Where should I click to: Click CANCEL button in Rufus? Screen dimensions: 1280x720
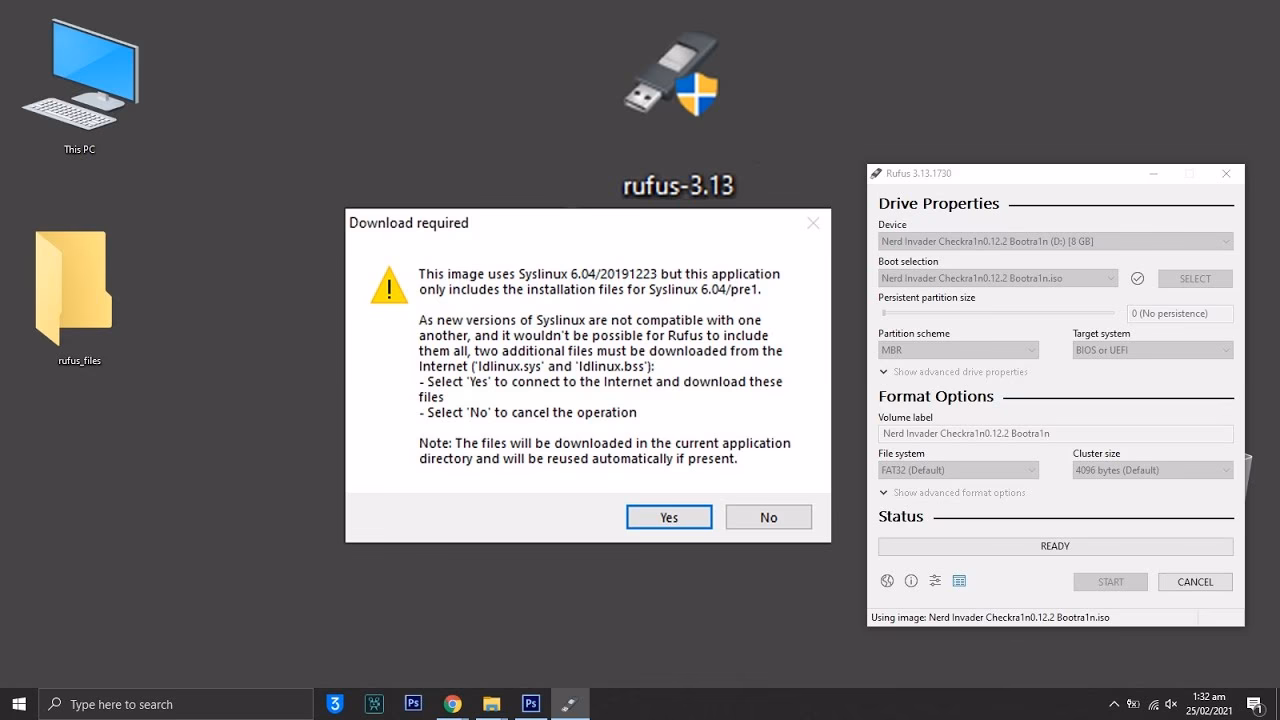click(x=1195, y=582)
